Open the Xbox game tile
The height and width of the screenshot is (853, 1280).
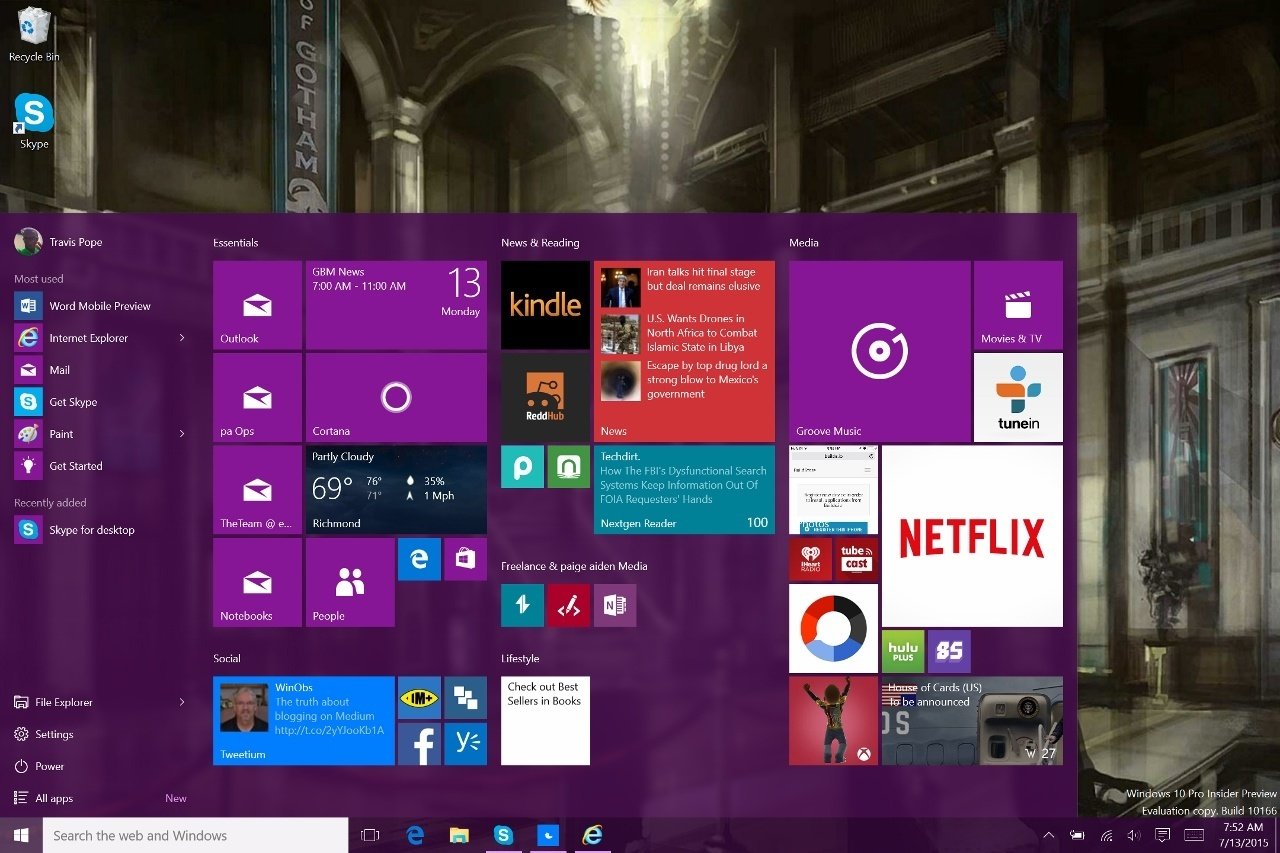[833, 721]
